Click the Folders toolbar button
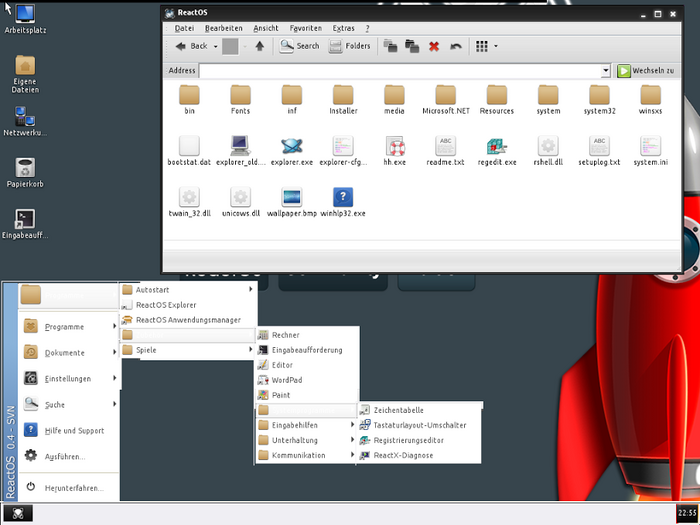 (350, 46)
